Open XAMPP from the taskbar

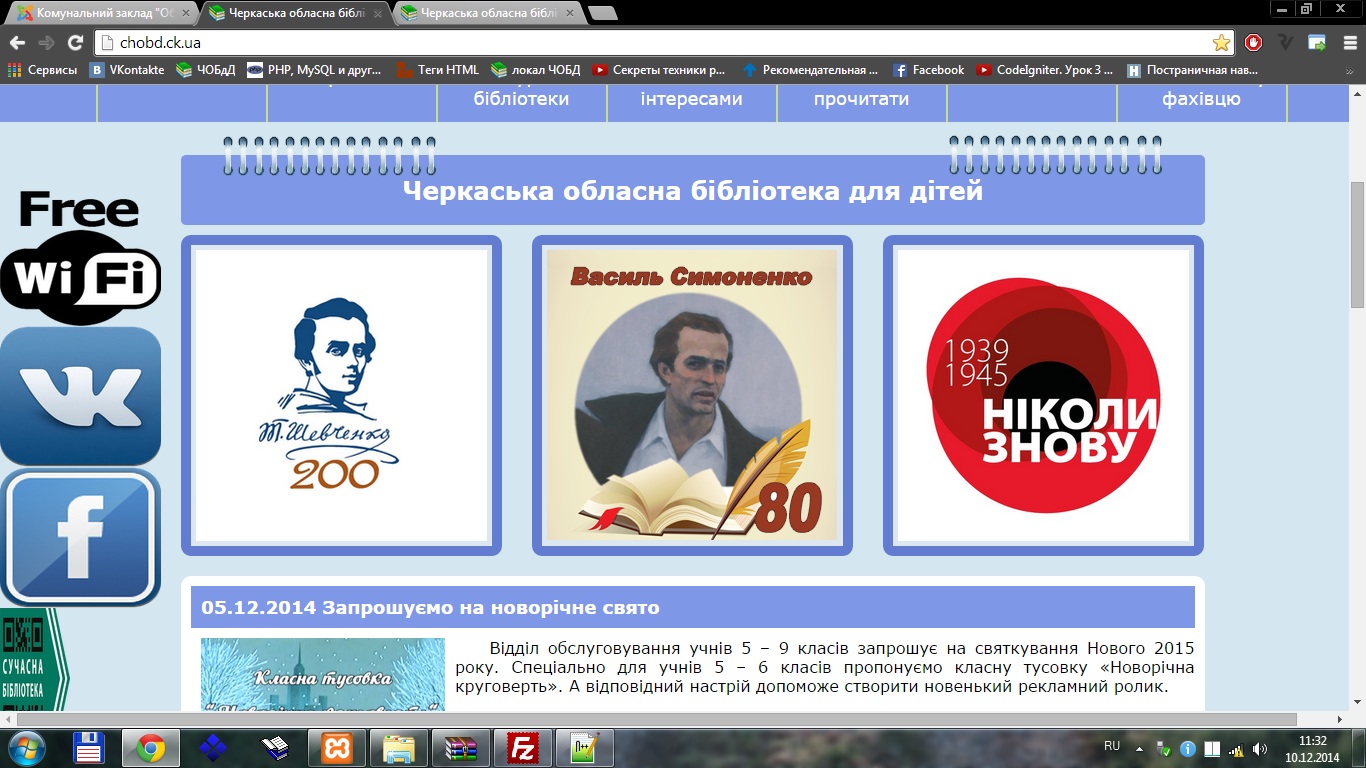pos(337,747)
